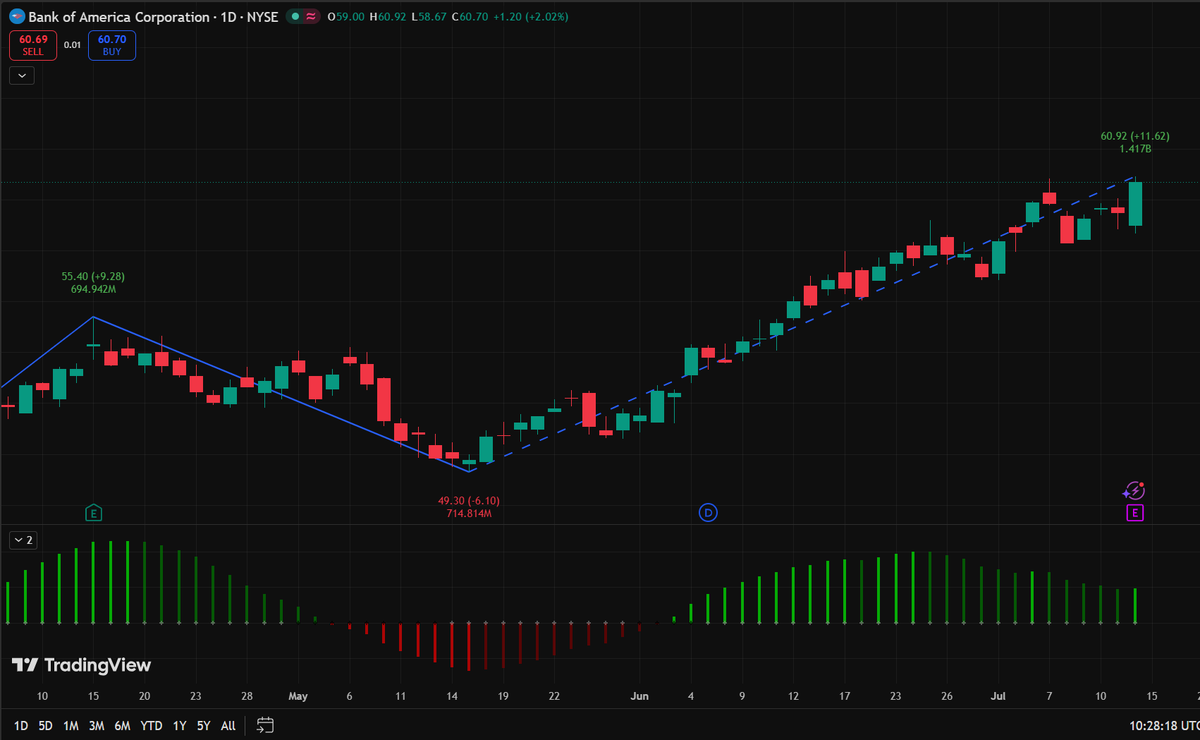
Task: Click the SELL 60.69 button
Action: [x=33, y=45]
